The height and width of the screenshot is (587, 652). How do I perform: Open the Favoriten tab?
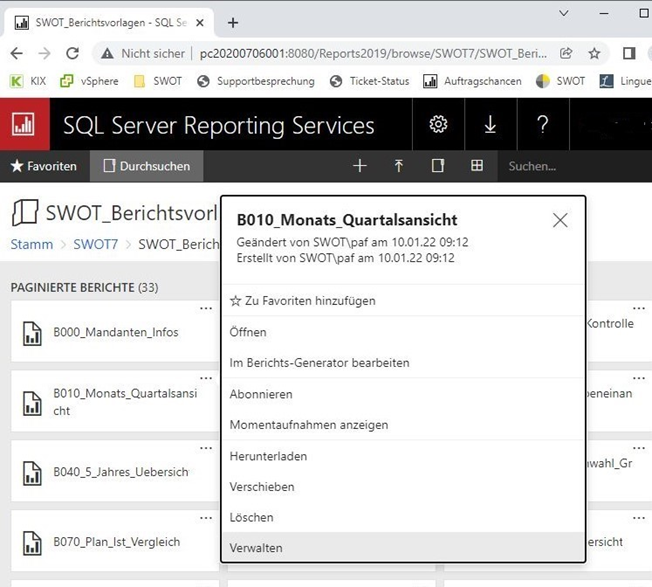(44, 166)
